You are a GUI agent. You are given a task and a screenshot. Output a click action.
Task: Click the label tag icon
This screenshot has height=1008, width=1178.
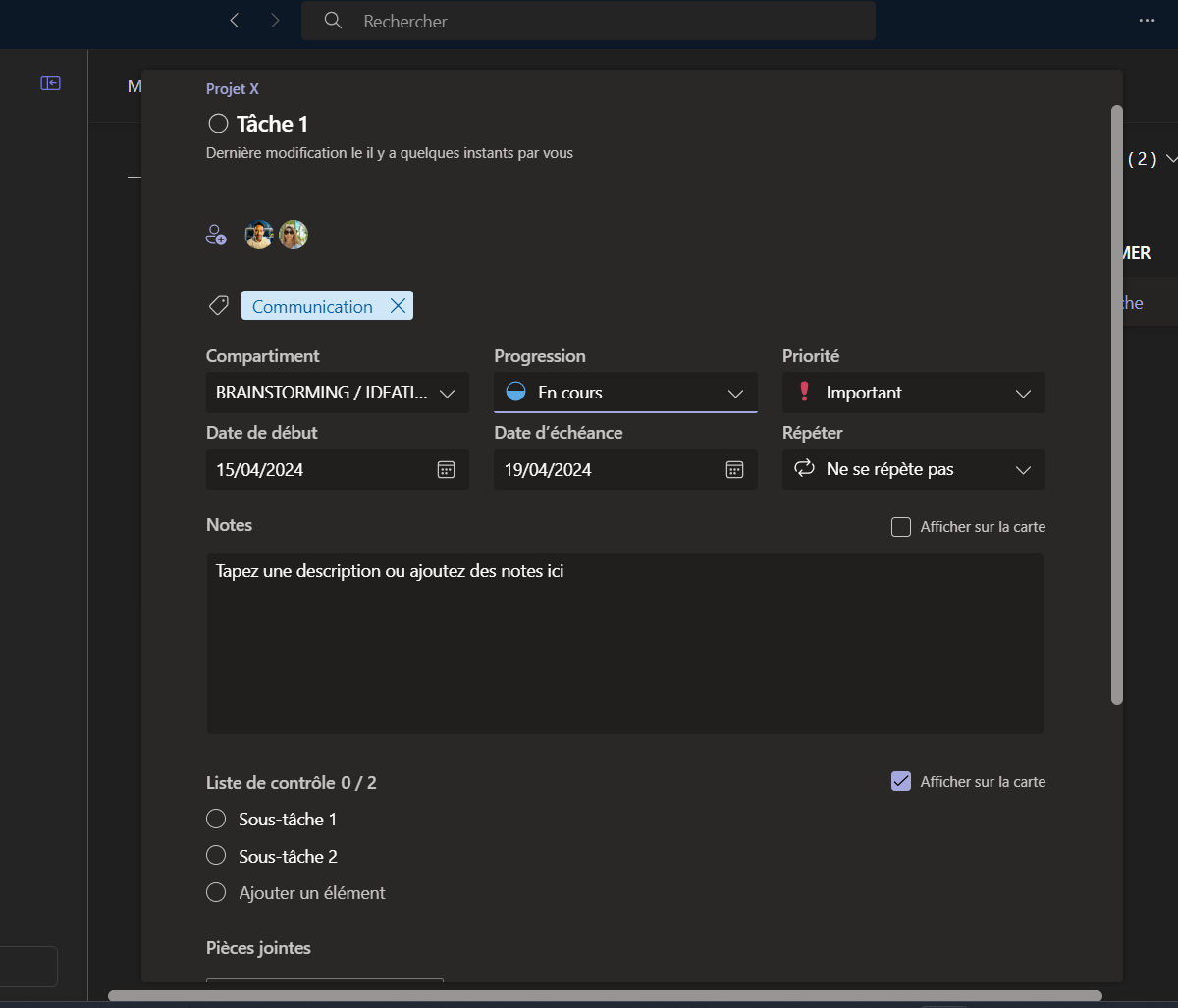[x=218, y=306]
